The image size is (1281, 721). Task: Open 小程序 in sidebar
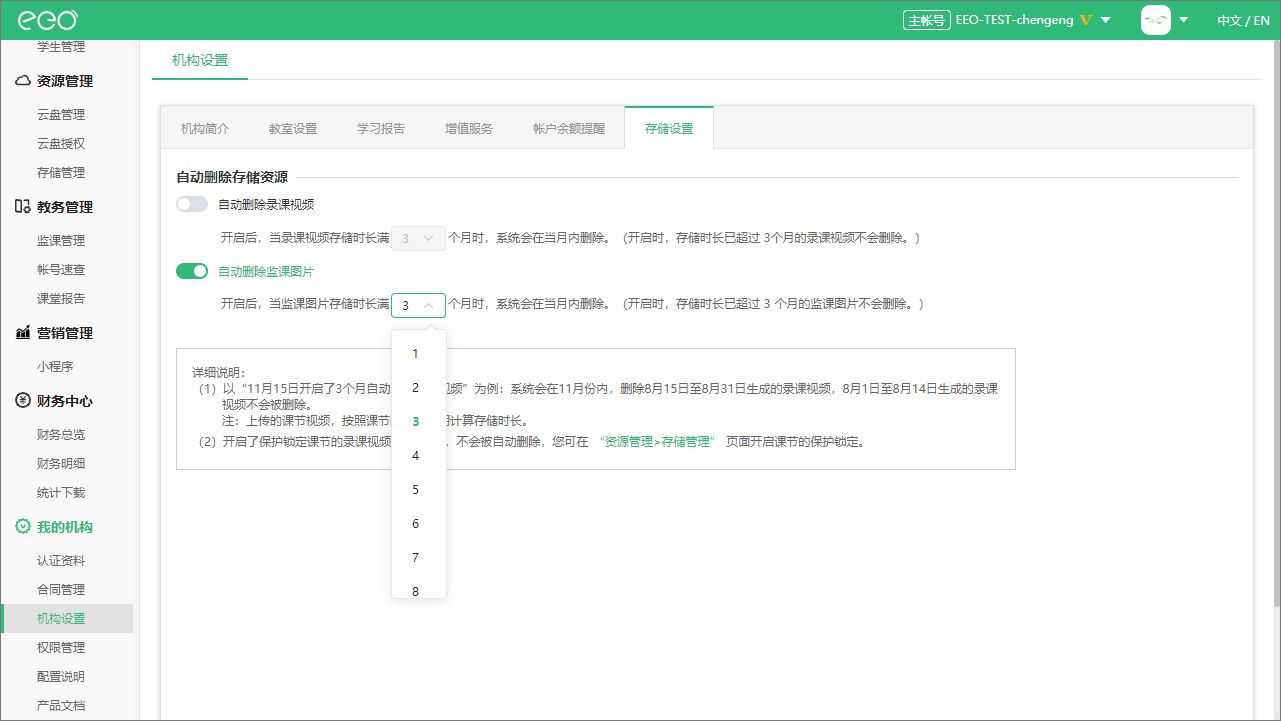[x=55, y=367]
